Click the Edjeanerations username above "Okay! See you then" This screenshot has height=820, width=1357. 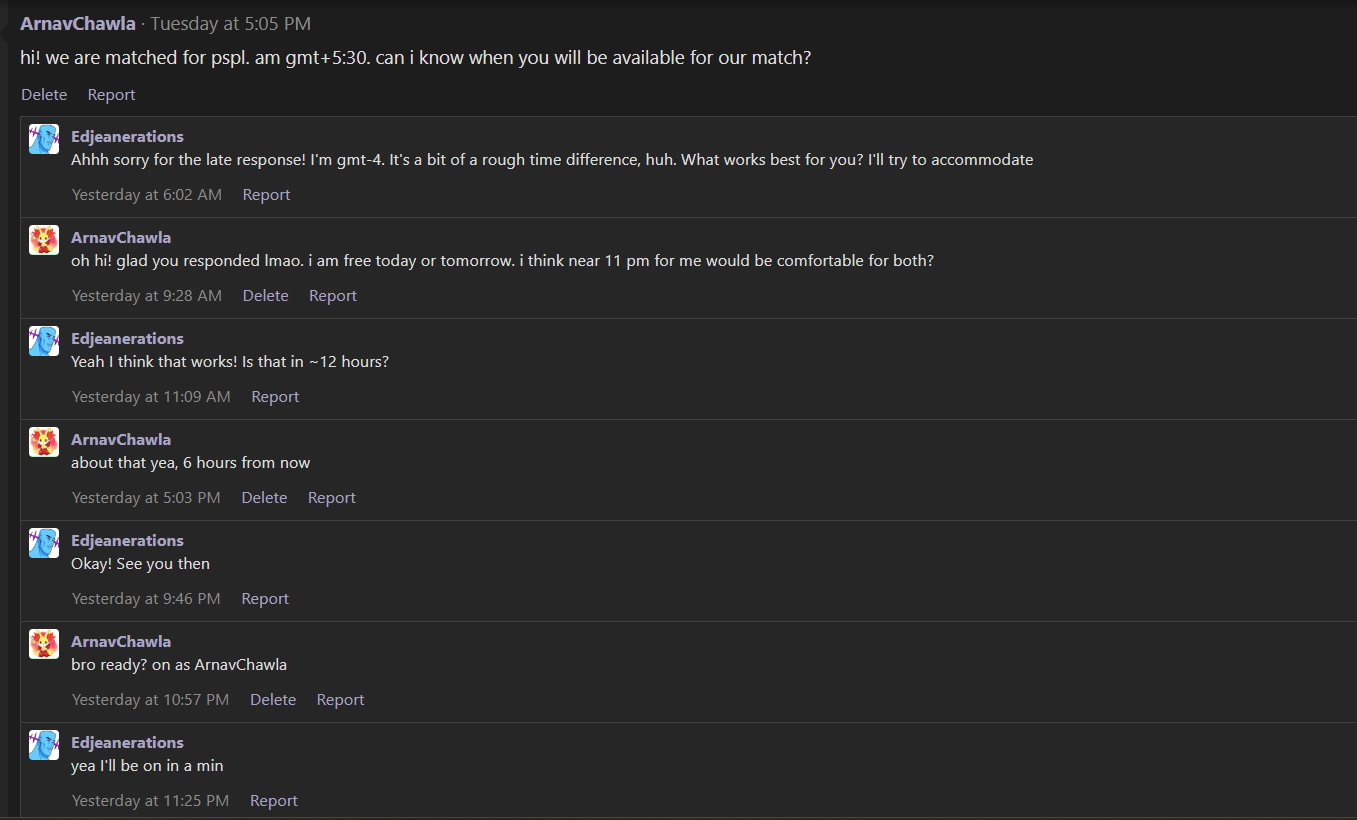[127, 541]
